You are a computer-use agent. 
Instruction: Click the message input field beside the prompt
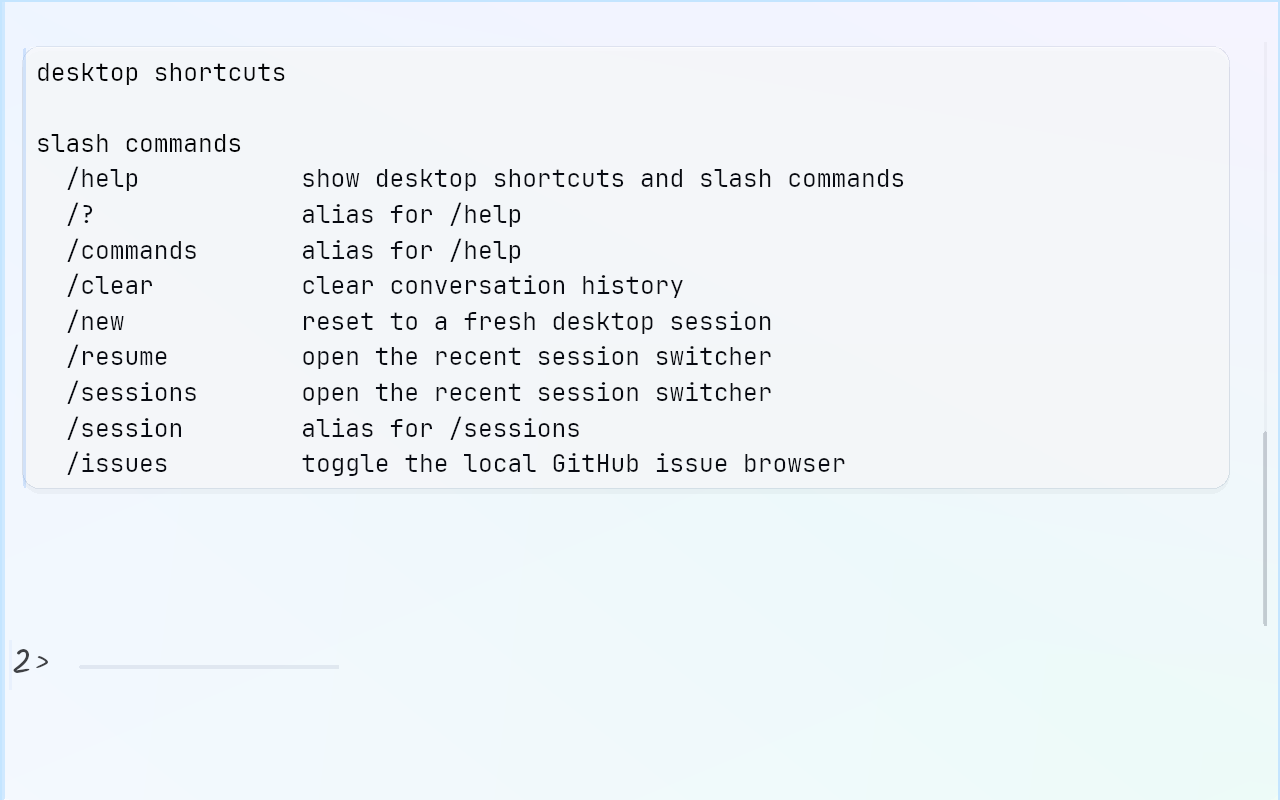[209, 663]
